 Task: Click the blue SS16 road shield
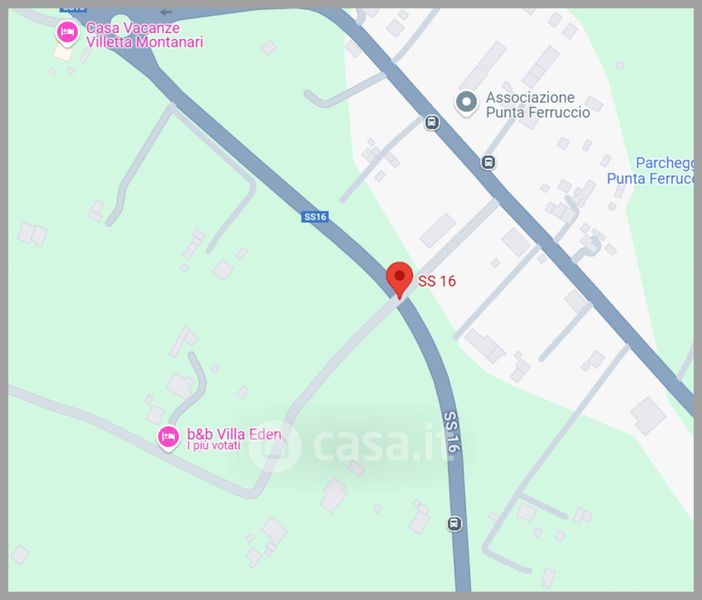pos(315,217)
